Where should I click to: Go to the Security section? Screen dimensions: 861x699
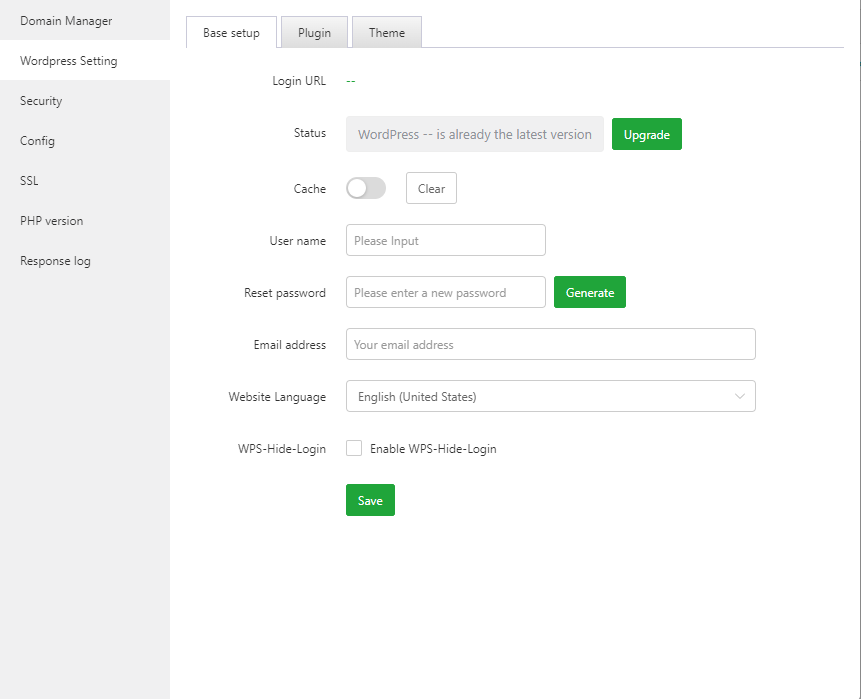(x=41, y=101)
